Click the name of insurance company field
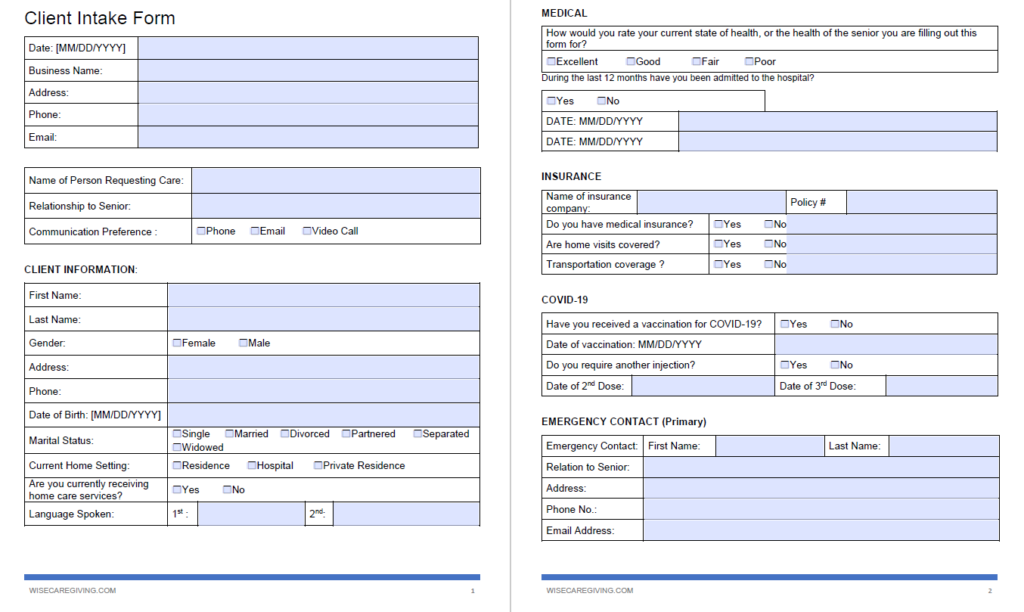The height and width of the screenshot is (612, 1024). (711, 202)
